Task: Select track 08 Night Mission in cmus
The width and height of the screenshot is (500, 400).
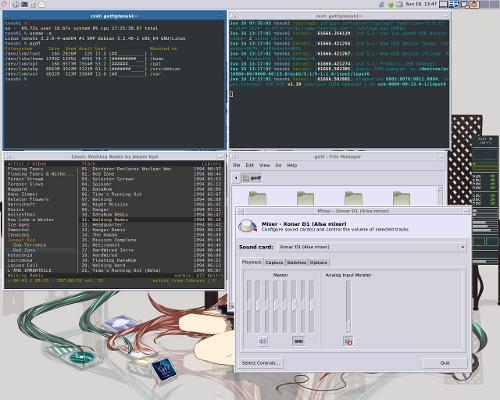Action: click(x=152, y=204)
